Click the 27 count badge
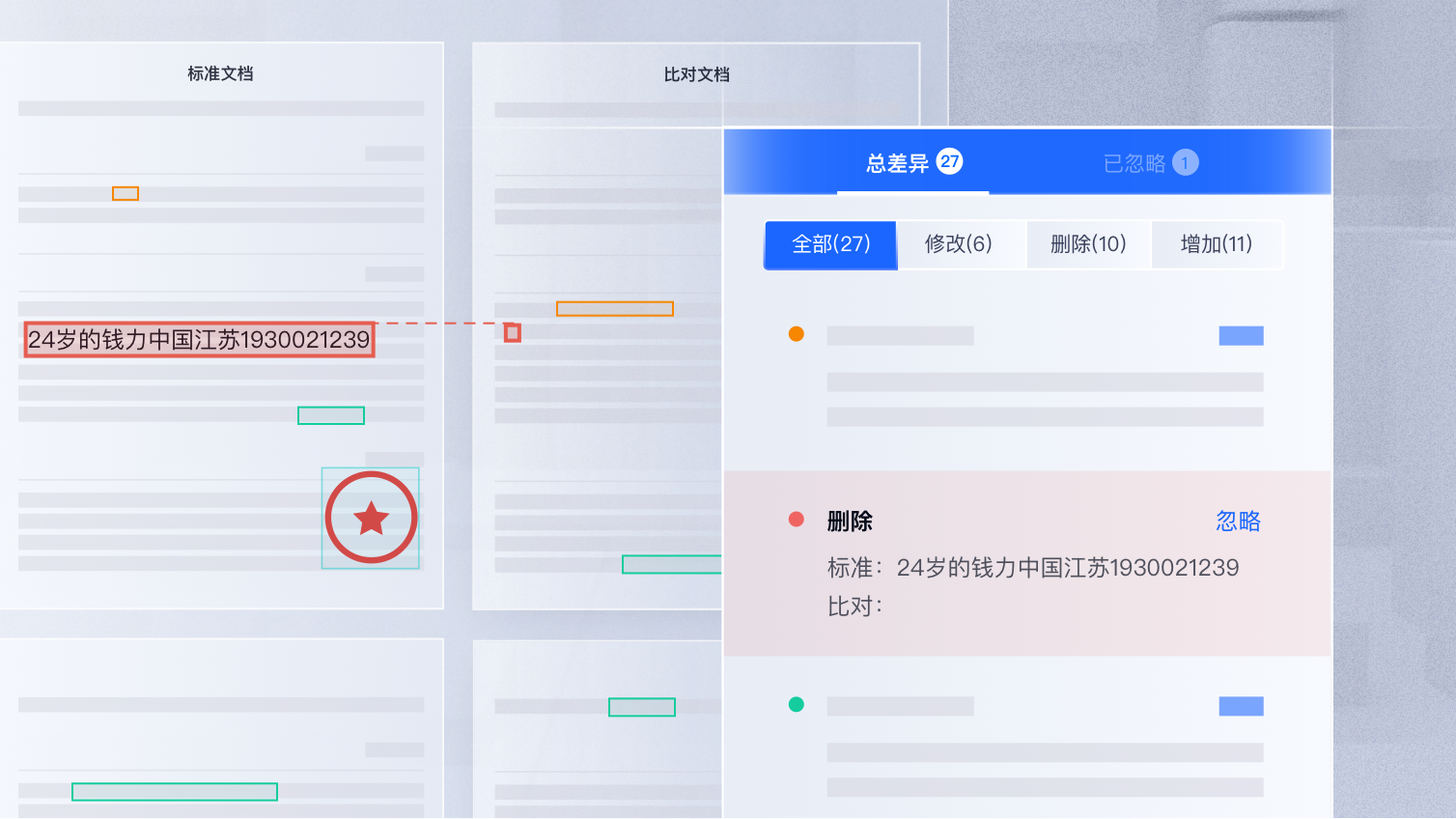The image size is (1456, 819). click(x=950, y=161)
